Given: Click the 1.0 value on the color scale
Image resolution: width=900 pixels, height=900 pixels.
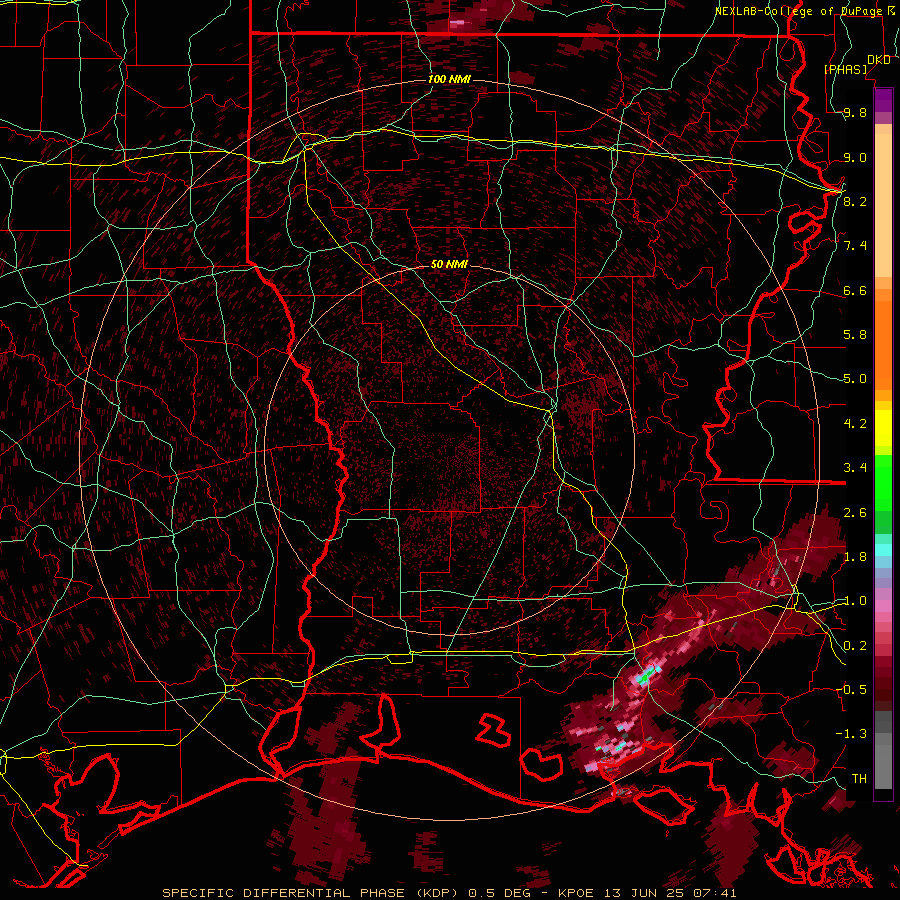Looking at the screenshot, I should pyautogui.click(x=855, y=601).
